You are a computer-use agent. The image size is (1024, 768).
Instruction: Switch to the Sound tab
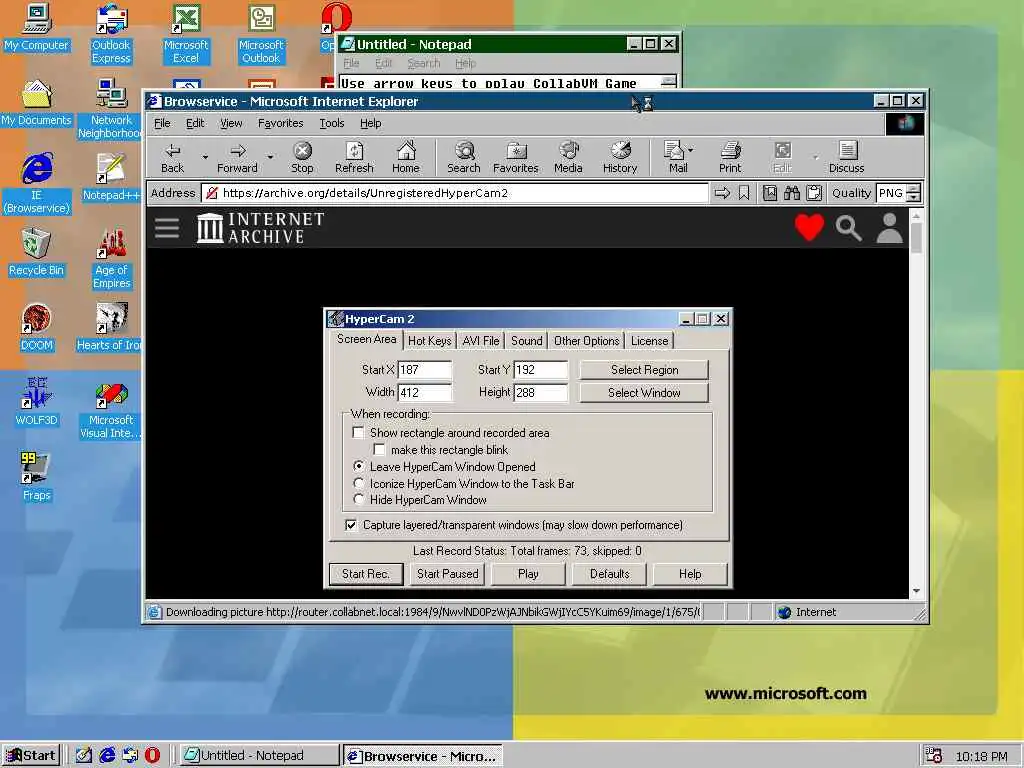tap(526, 341)
